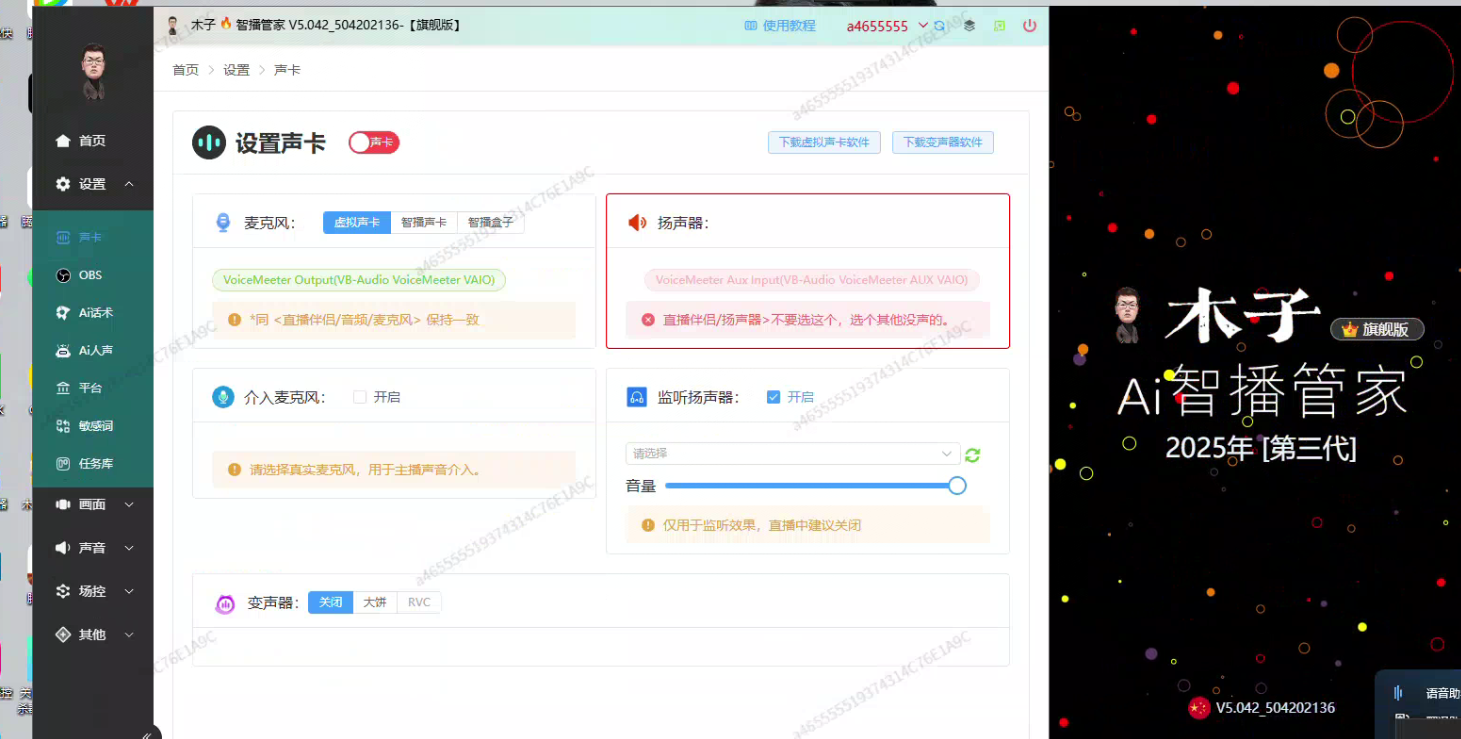Click the blue refresh icon beside a4655555
Screen dimensions: 1461x739
(x=939, y=26)
